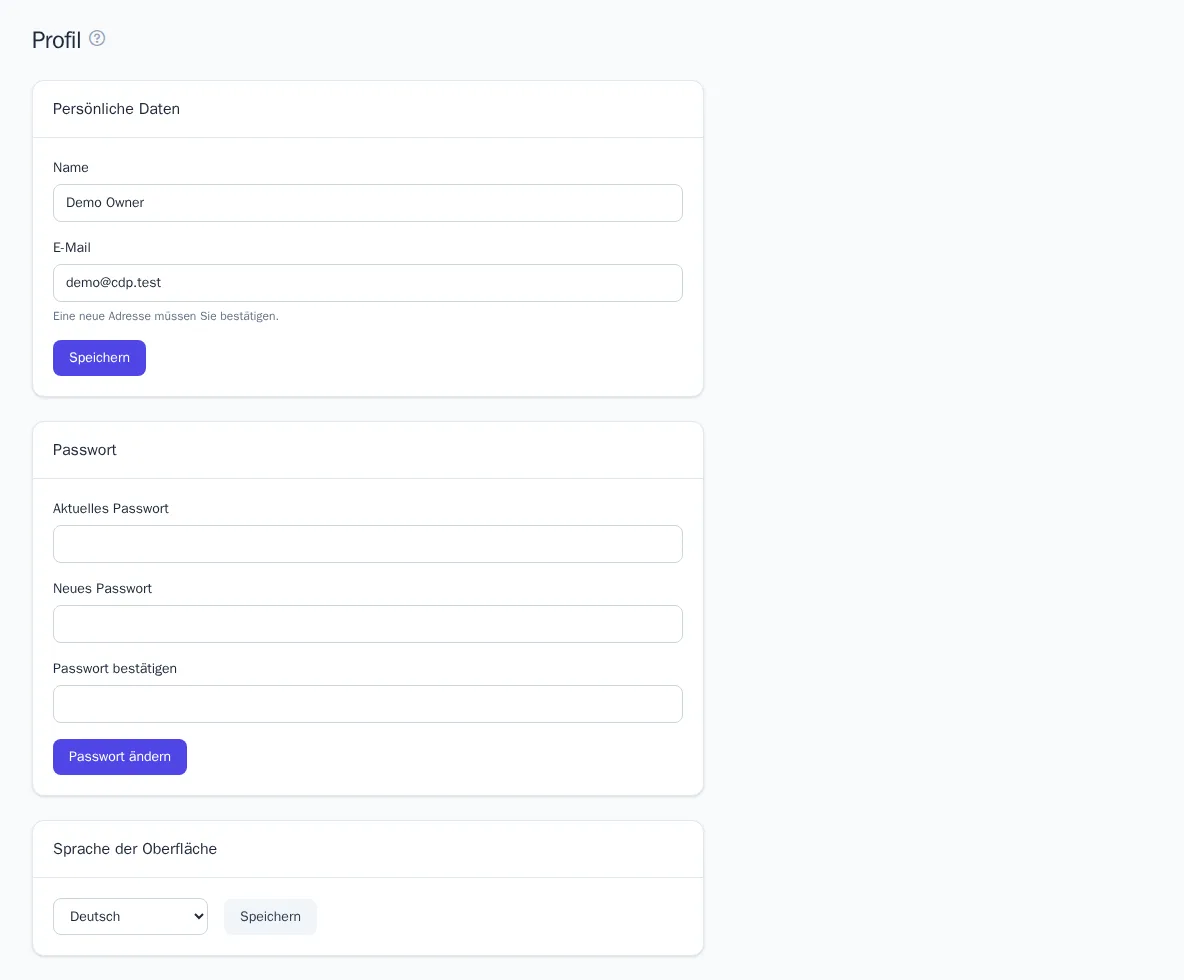Select the Aktuelles Passwort label
Viewport: 1184px width, 980px height.
click(x=110, y=509)
